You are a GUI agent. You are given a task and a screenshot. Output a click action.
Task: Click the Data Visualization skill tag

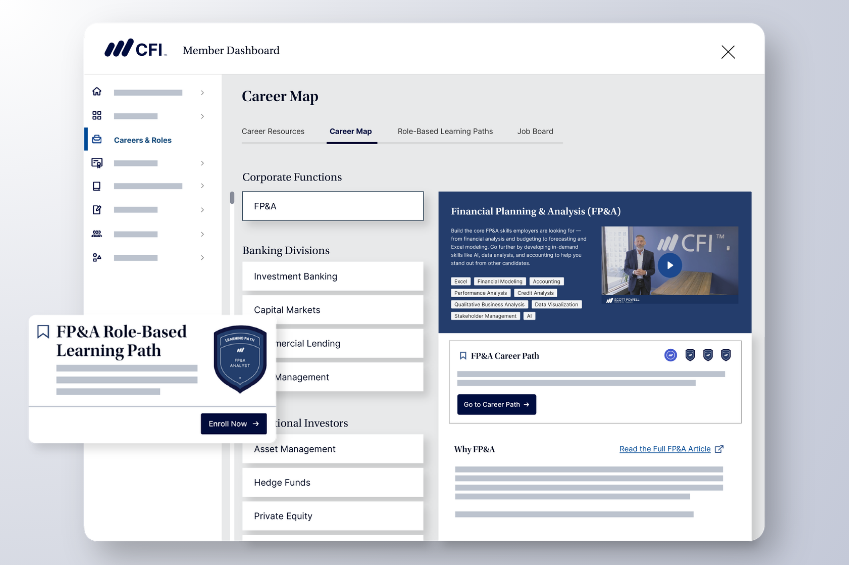557,304
